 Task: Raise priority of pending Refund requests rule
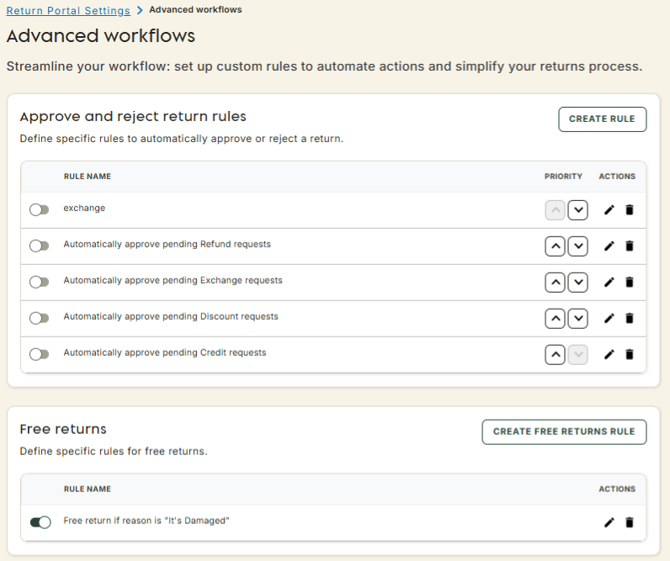[555, 246]
